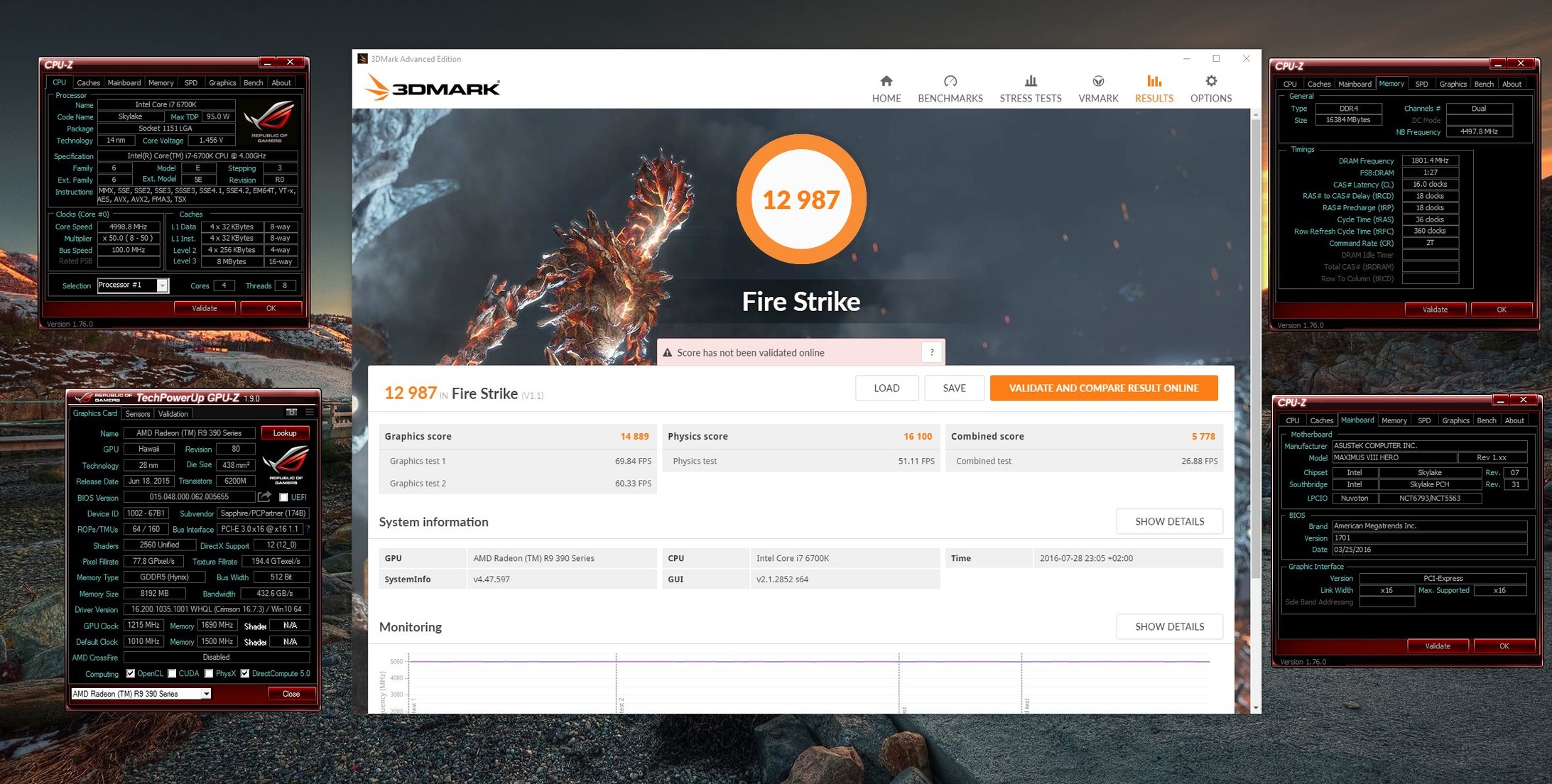
Task: Click the warning triangle icon on score notice
Action: point(667,352)
